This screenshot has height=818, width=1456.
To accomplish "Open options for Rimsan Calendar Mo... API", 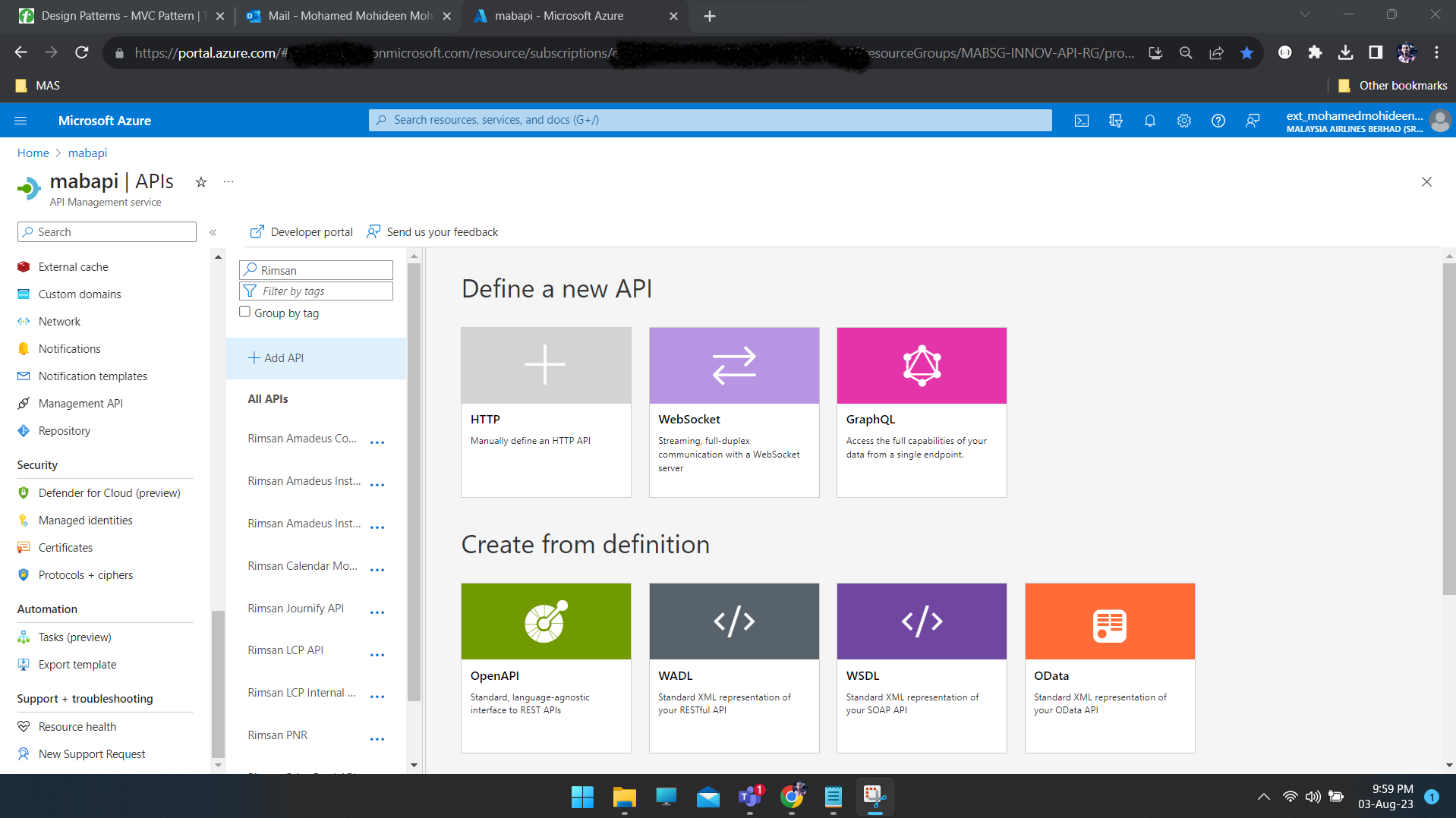I will coord(377,570).
